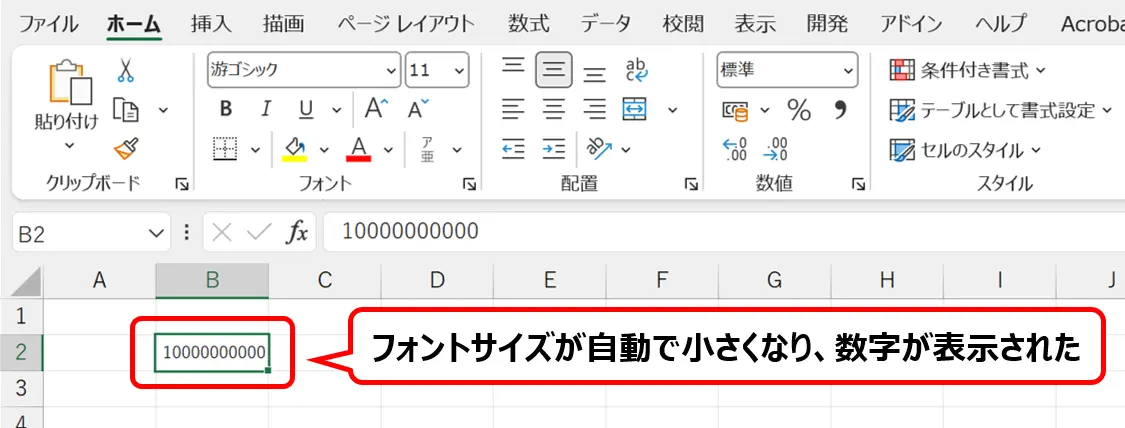Click the Copy icon
This screenshot has width=1125, height=428.
coord(126,110)
